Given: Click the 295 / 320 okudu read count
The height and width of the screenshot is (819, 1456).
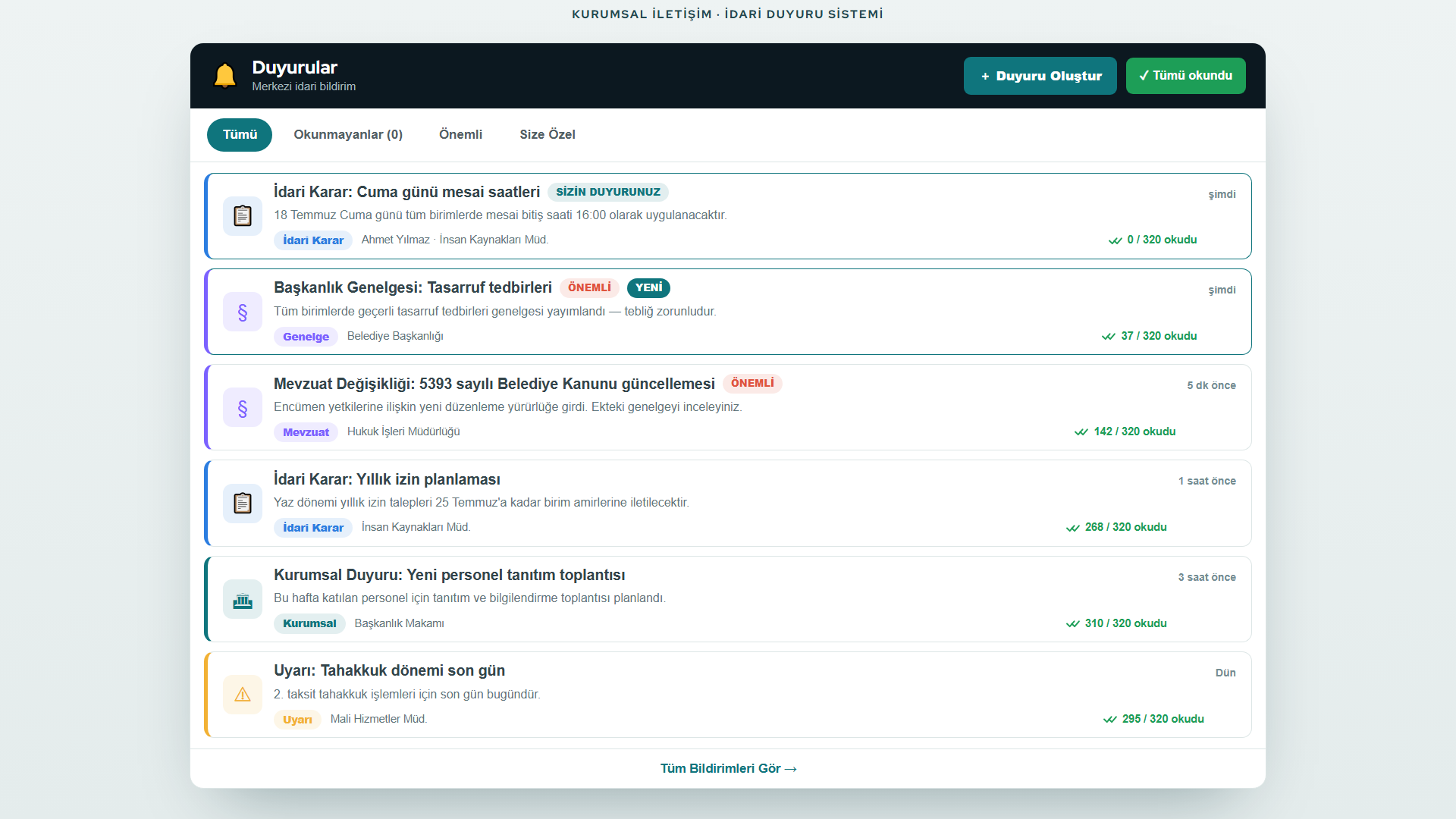Looking at the screenshot, I should [1163, 719].
